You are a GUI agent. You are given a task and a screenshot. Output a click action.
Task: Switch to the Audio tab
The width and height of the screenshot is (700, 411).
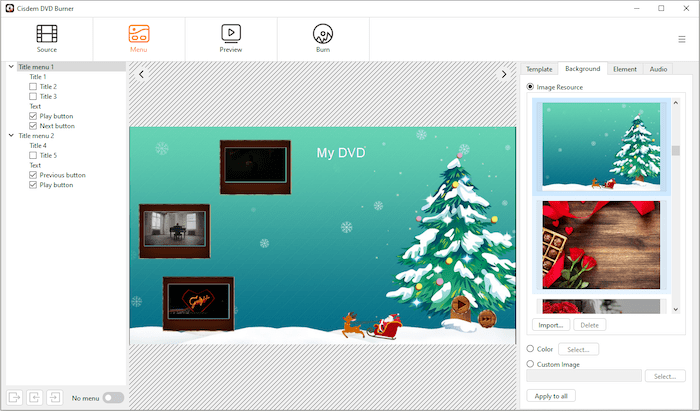(x=658, y=69)
